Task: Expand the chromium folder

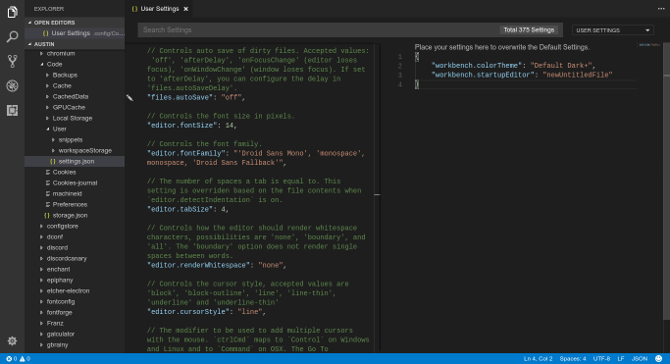Action: click(75, 53)
